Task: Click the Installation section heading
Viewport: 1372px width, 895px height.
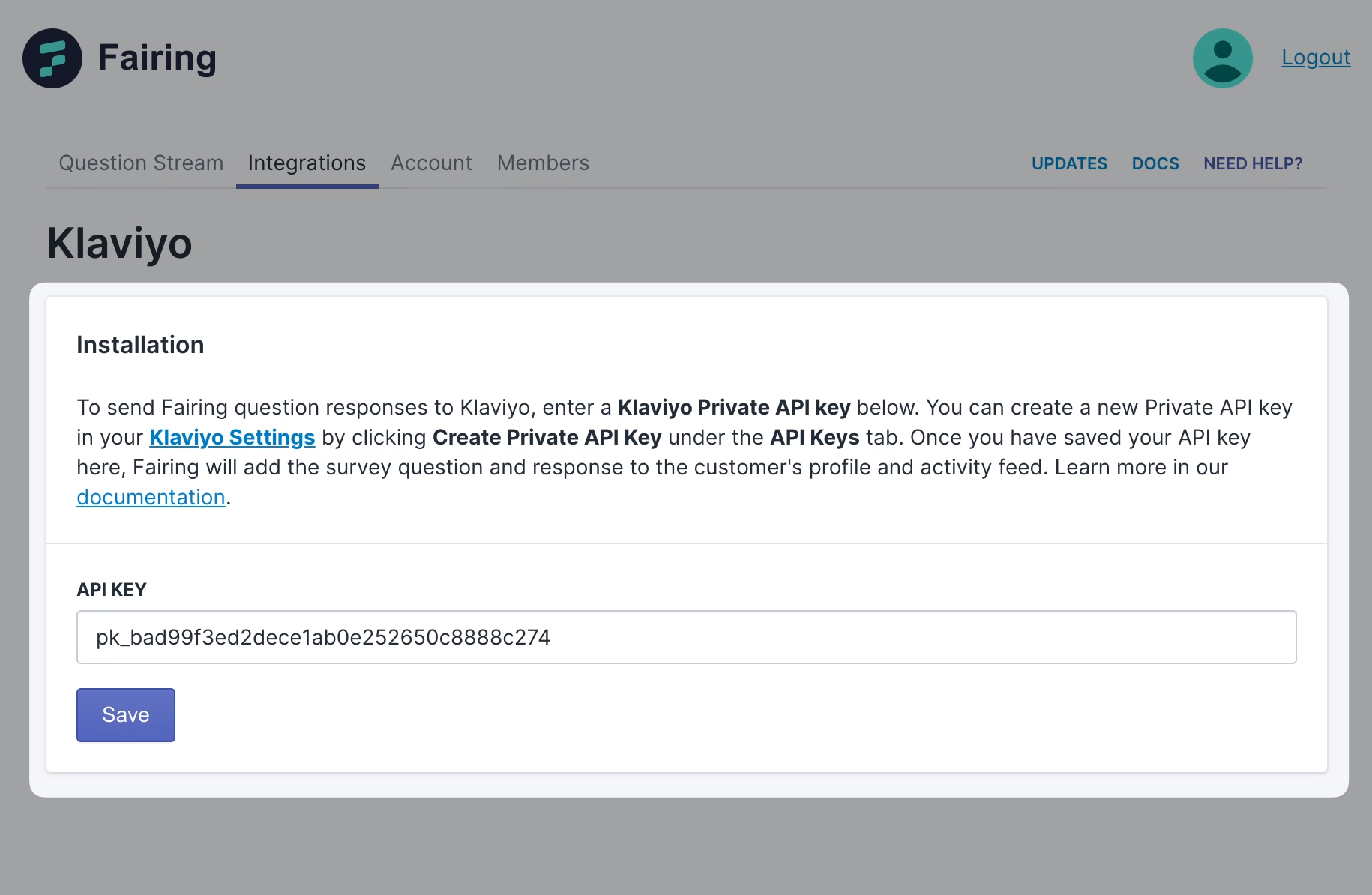Action: pyautogui.click(x=140, y=345)
